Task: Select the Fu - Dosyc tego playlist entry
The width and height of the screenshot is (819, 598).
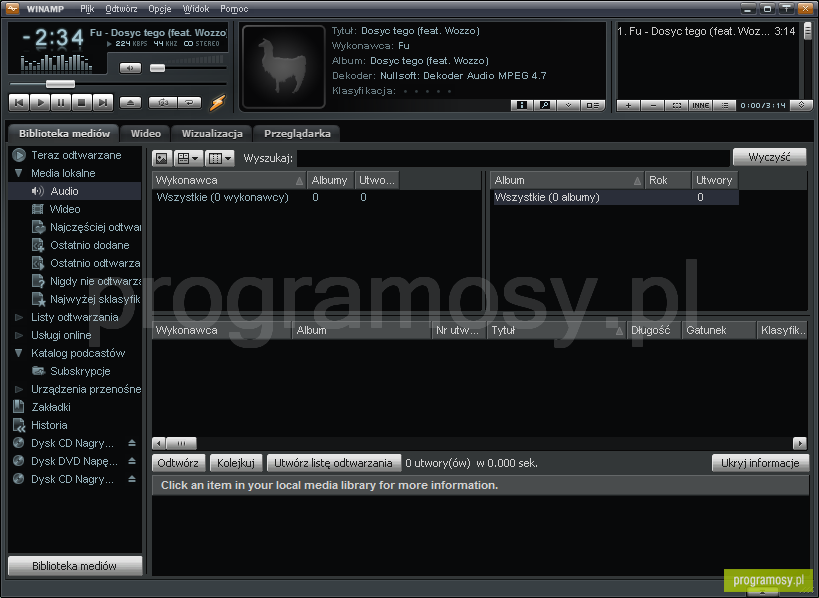Action: coord(706,31)
